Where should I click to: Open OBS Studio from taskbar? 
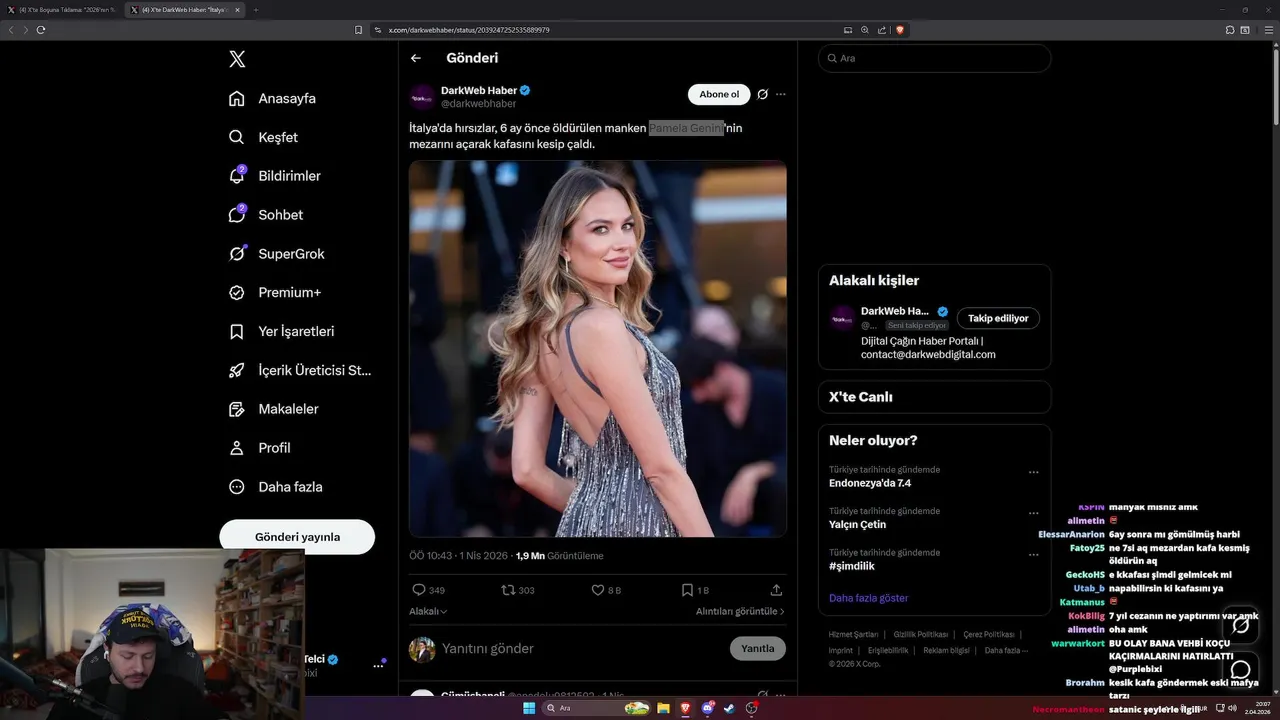751,708
